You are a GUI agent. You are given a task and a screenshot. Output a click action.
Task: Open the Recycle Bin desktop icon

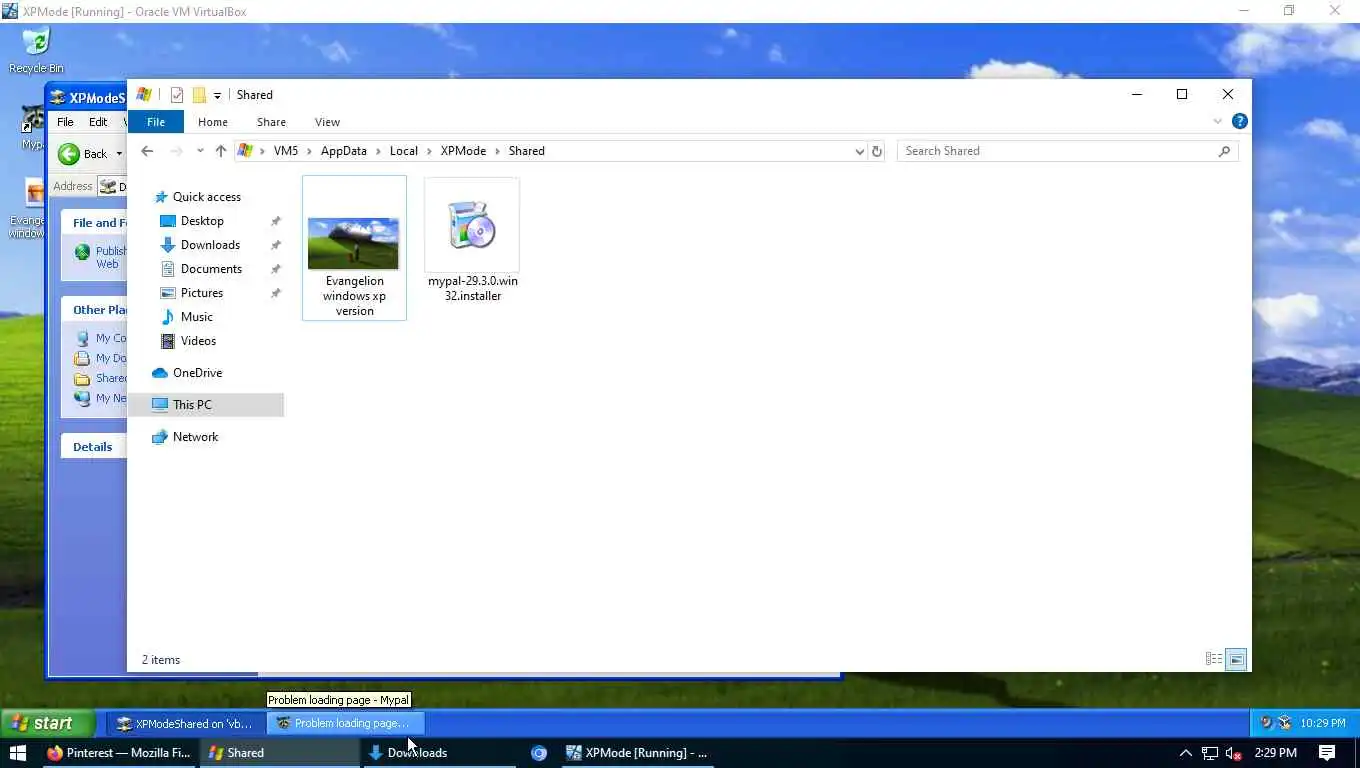(36, 50)
